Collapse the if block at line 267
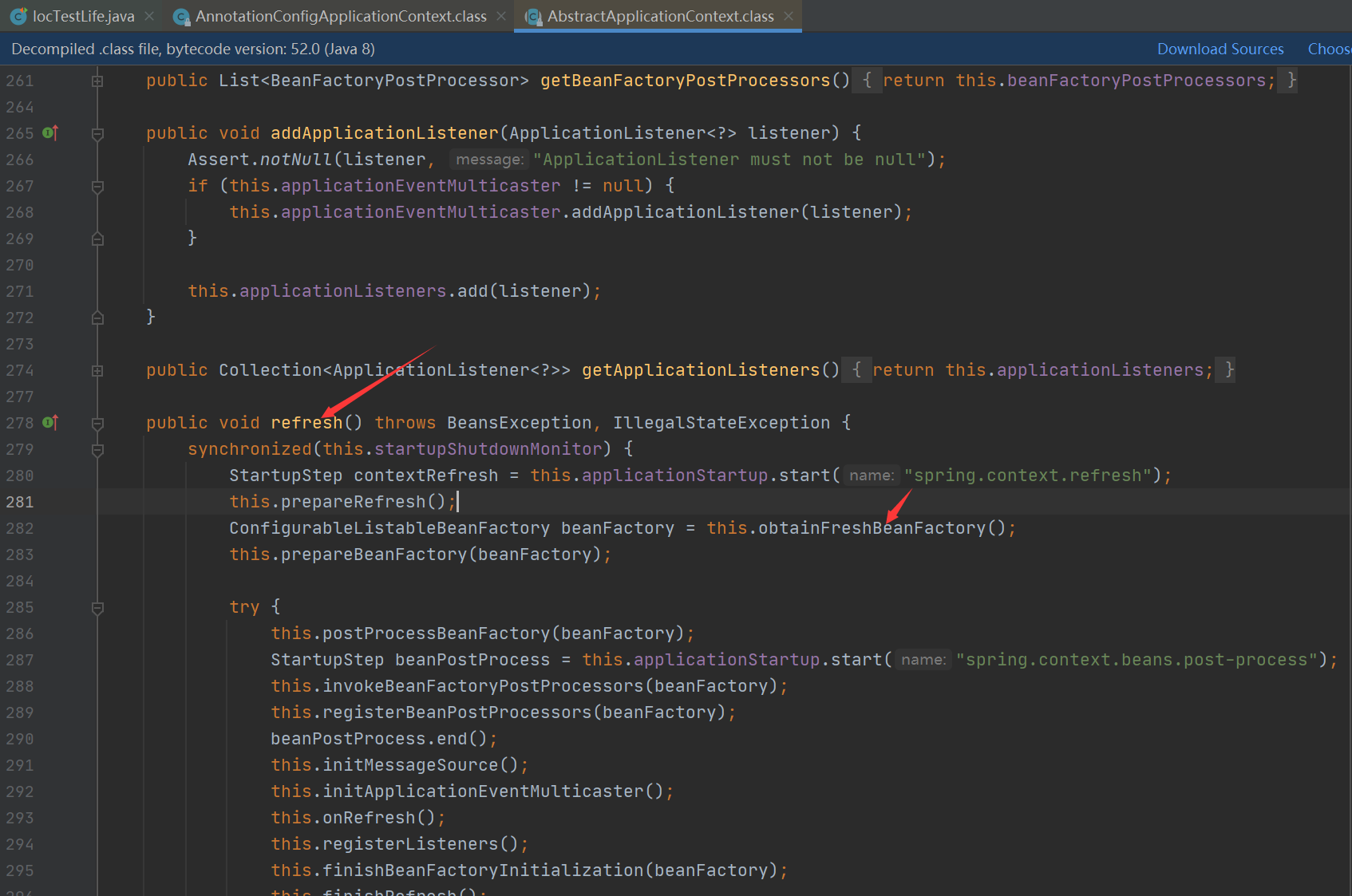 click(x=97, y=186)
